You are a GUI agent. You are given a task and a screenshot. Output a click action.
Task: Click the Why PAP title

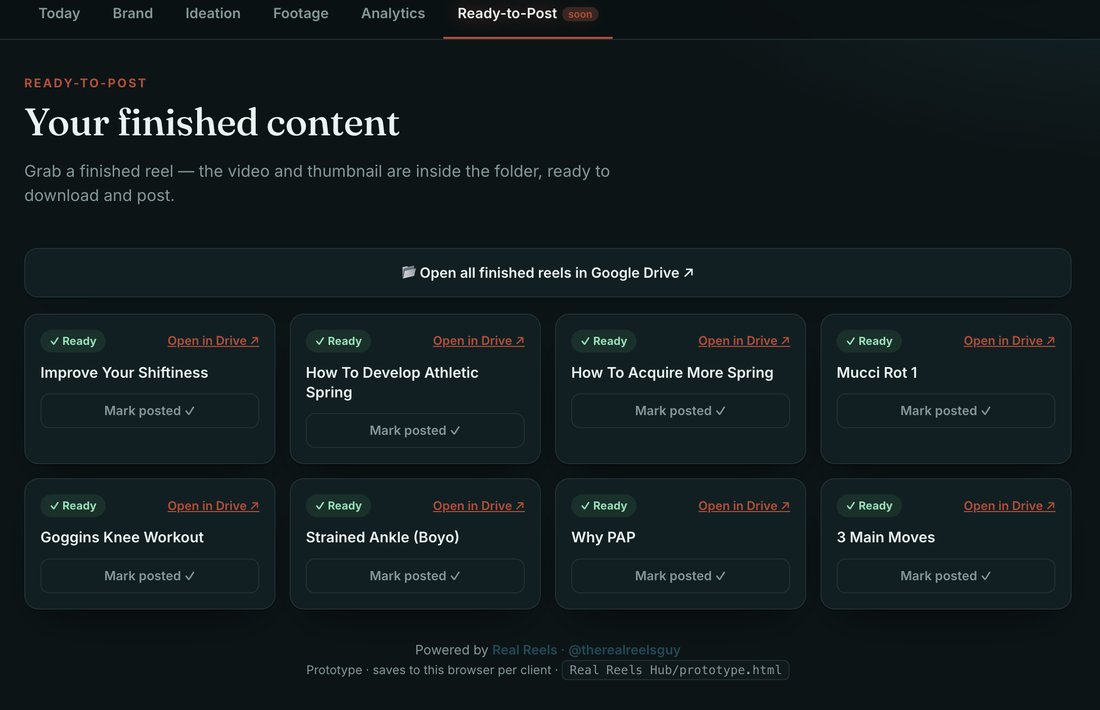coord(603,537)
